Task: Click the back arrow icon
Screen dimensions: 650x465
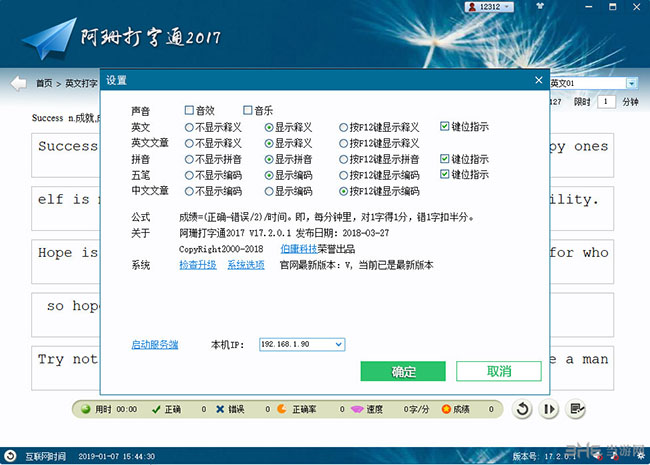Action: [x=18, y=83]
